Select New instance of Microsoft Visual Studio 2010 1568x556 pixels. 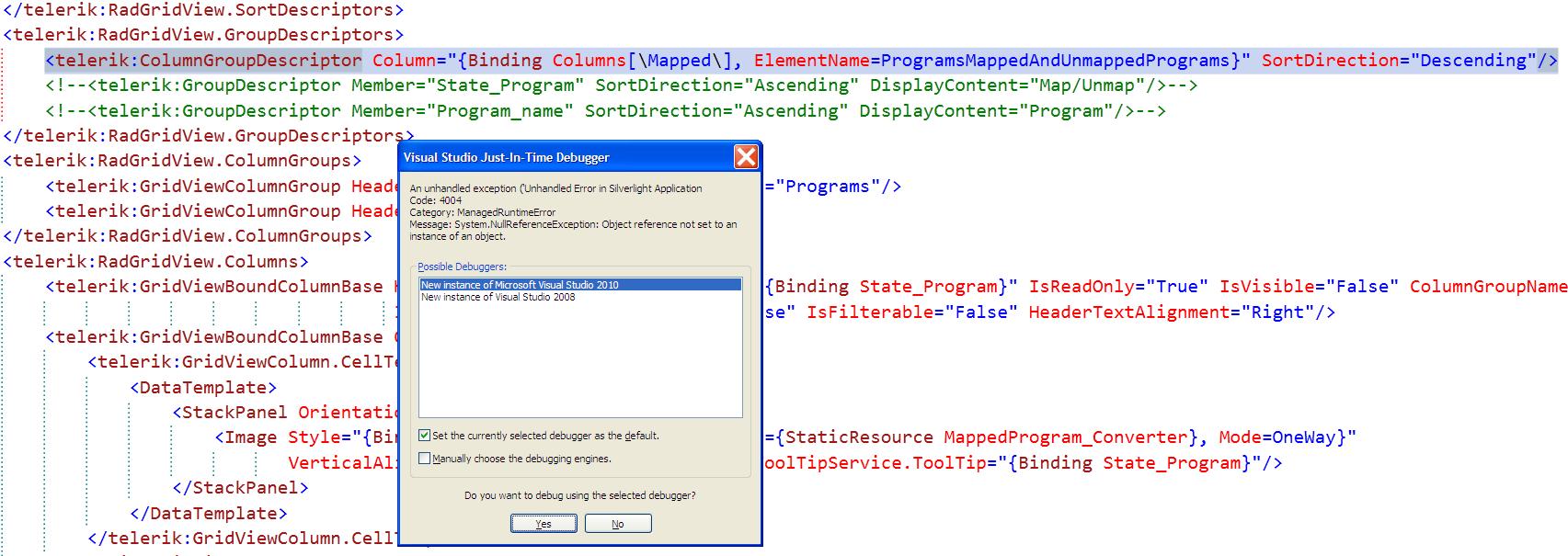click(x=580, y=285)
